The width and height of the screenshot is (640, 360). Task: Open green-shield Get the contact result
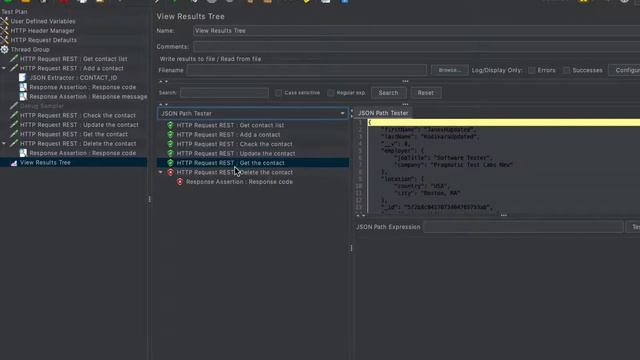point(230,163)
